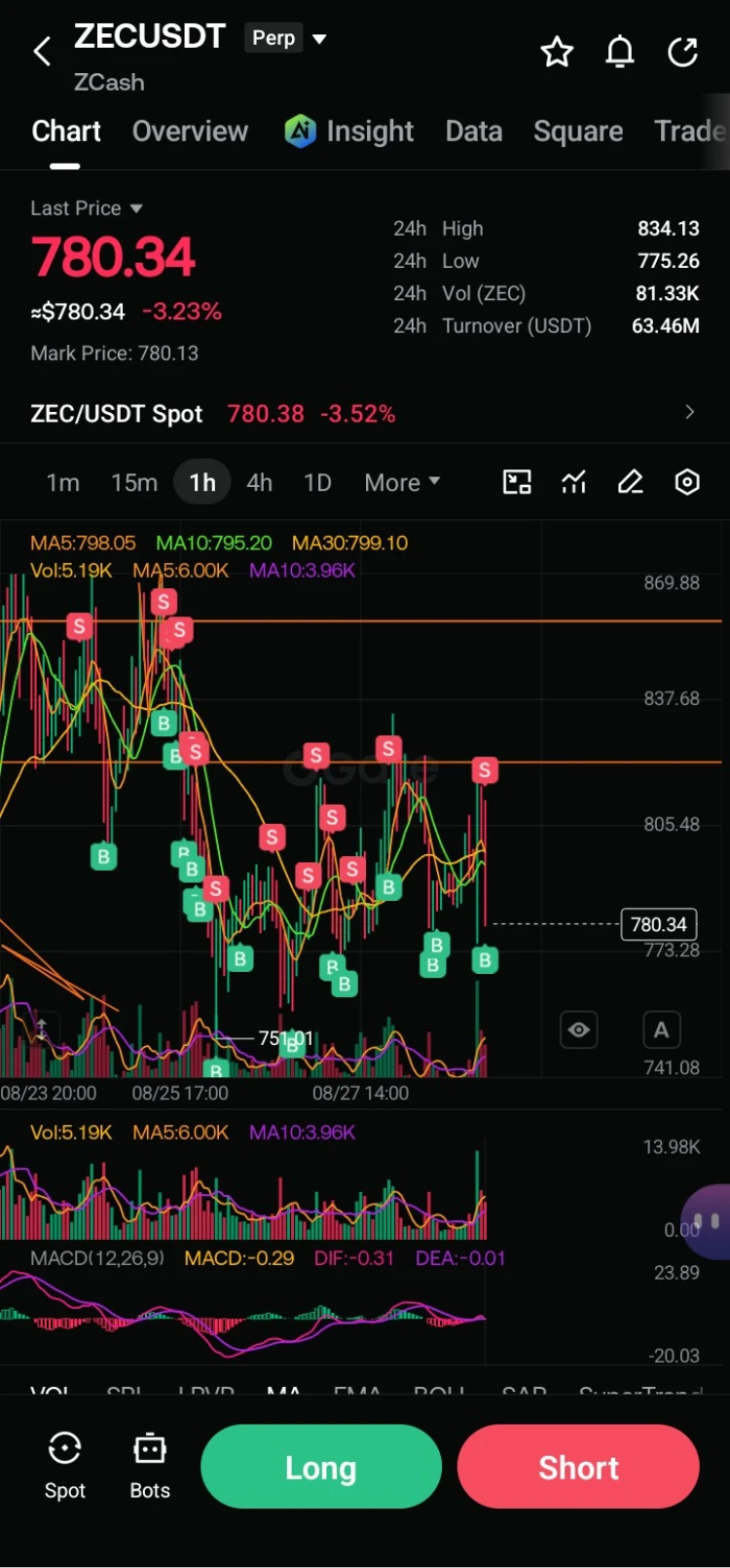
Task: Tap the MA5:798.05 indicator label
Action: 83,542
